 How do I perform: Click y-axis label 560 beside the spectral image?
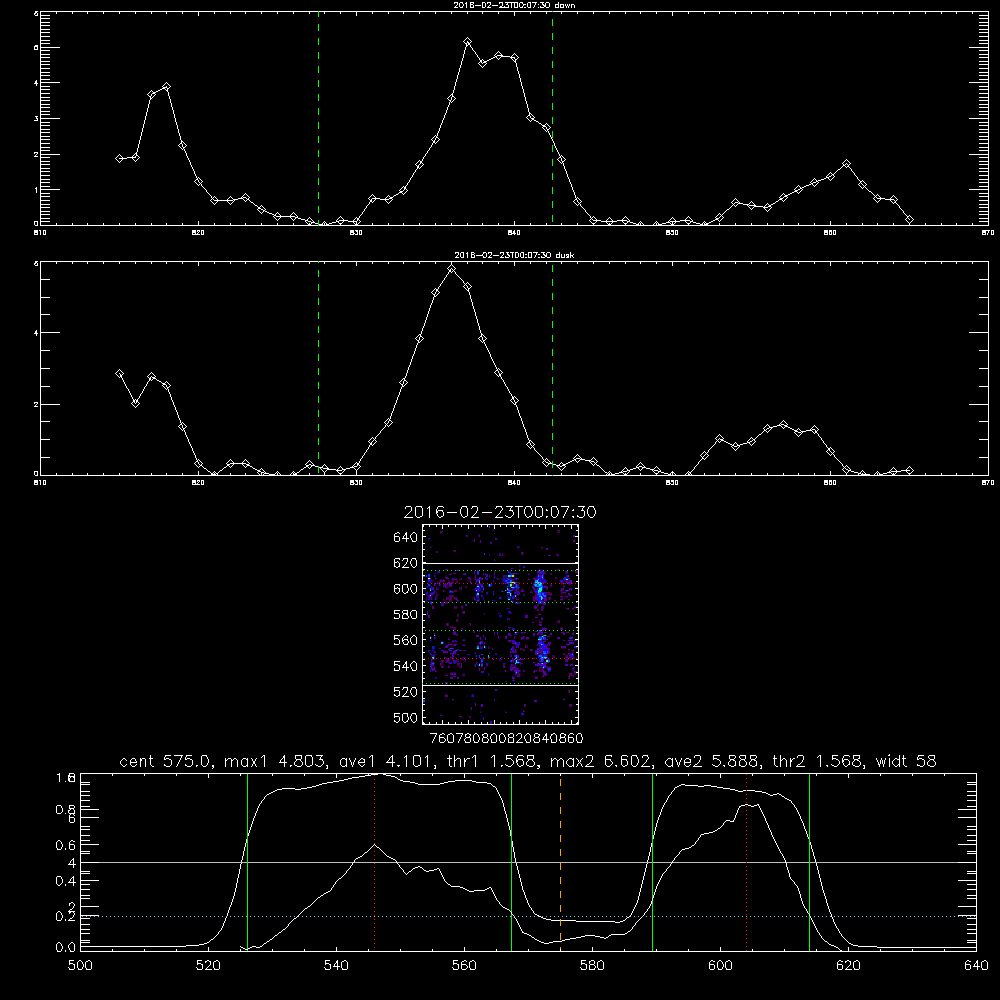tap(406, 640)
